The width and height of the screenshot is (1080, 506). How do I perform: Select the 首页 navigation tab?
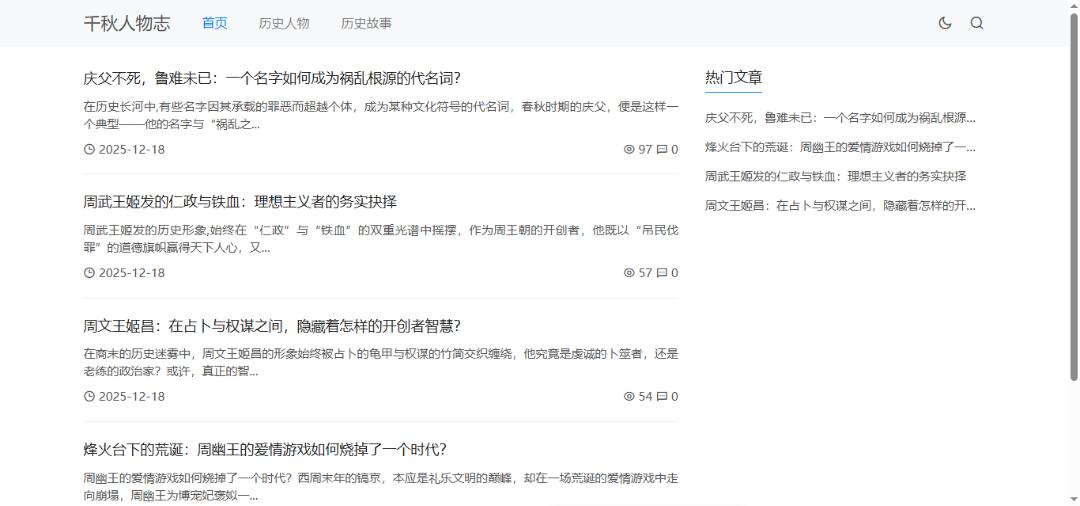click(x=215, y=23)
